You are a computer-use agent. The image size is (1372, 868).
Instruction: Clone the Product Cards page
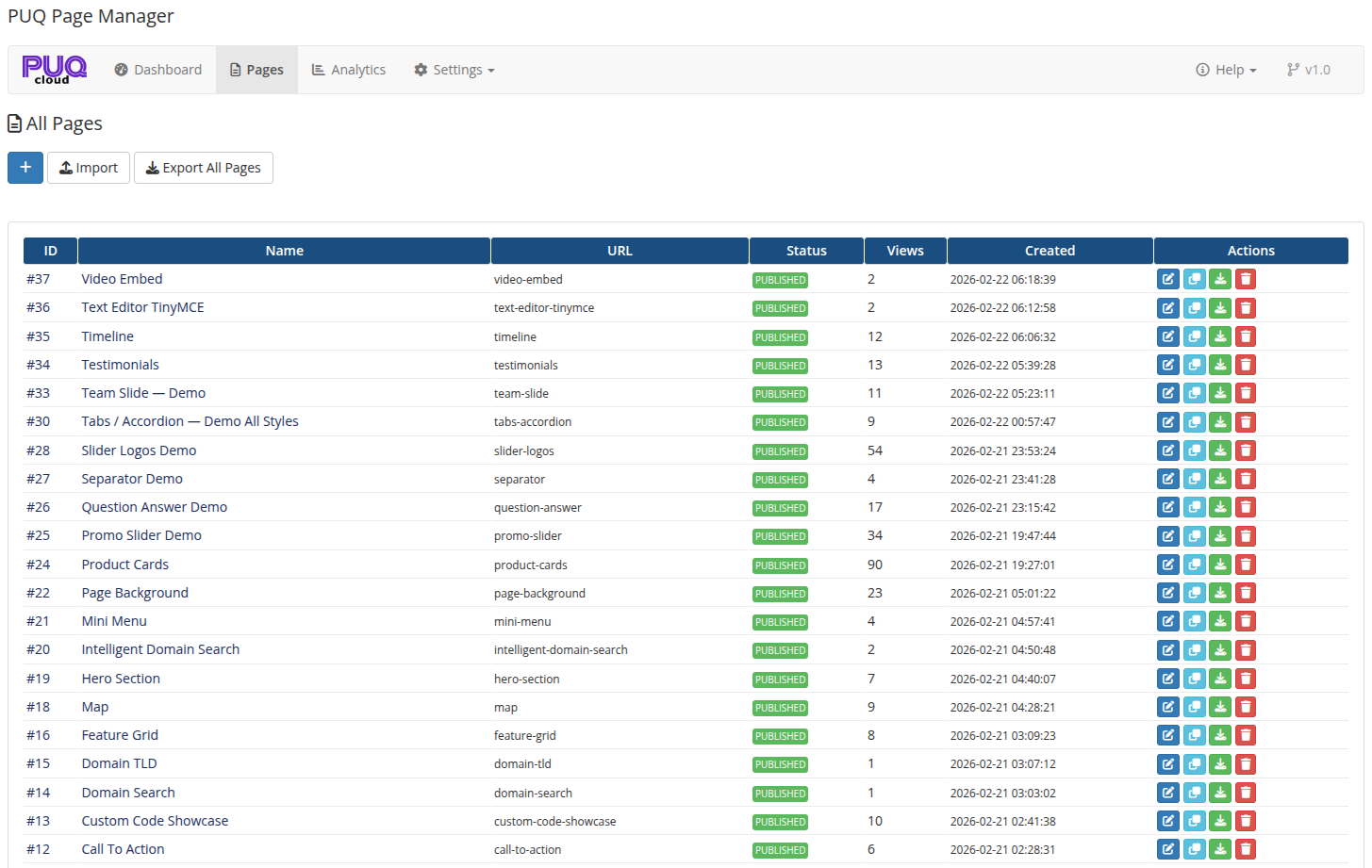pyautogui.click(x=1194, y=565)
